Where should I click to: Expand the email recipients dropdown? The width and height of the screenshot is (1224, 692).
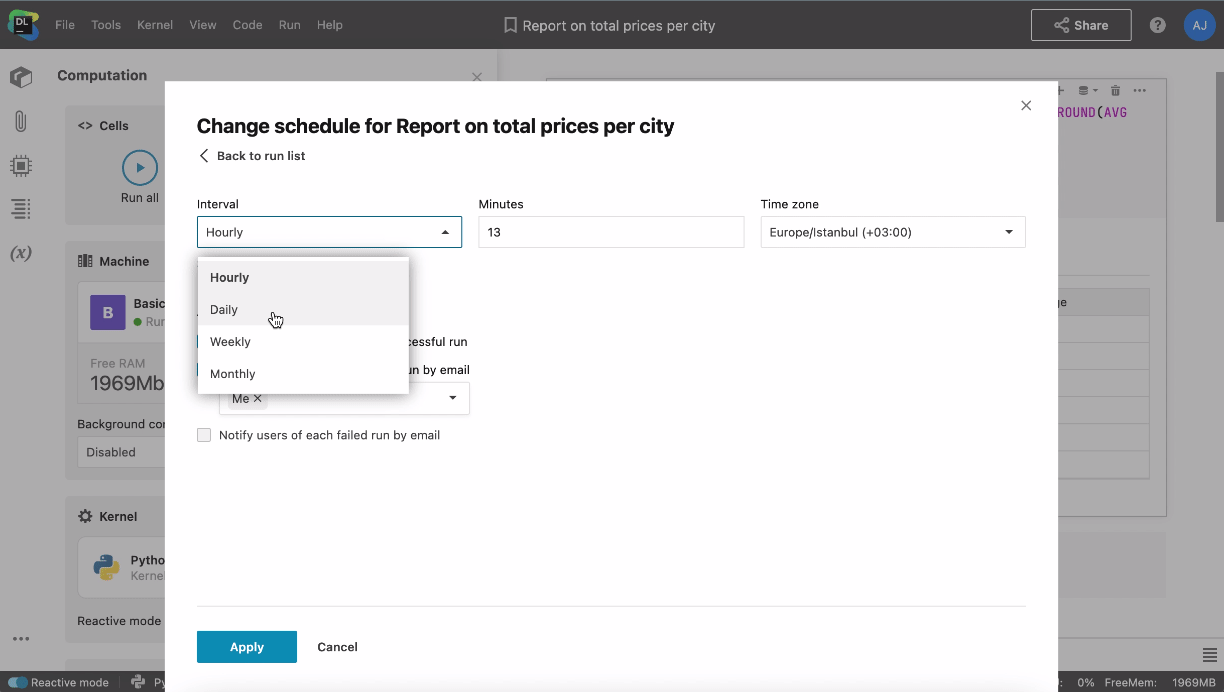pos(453,398)
